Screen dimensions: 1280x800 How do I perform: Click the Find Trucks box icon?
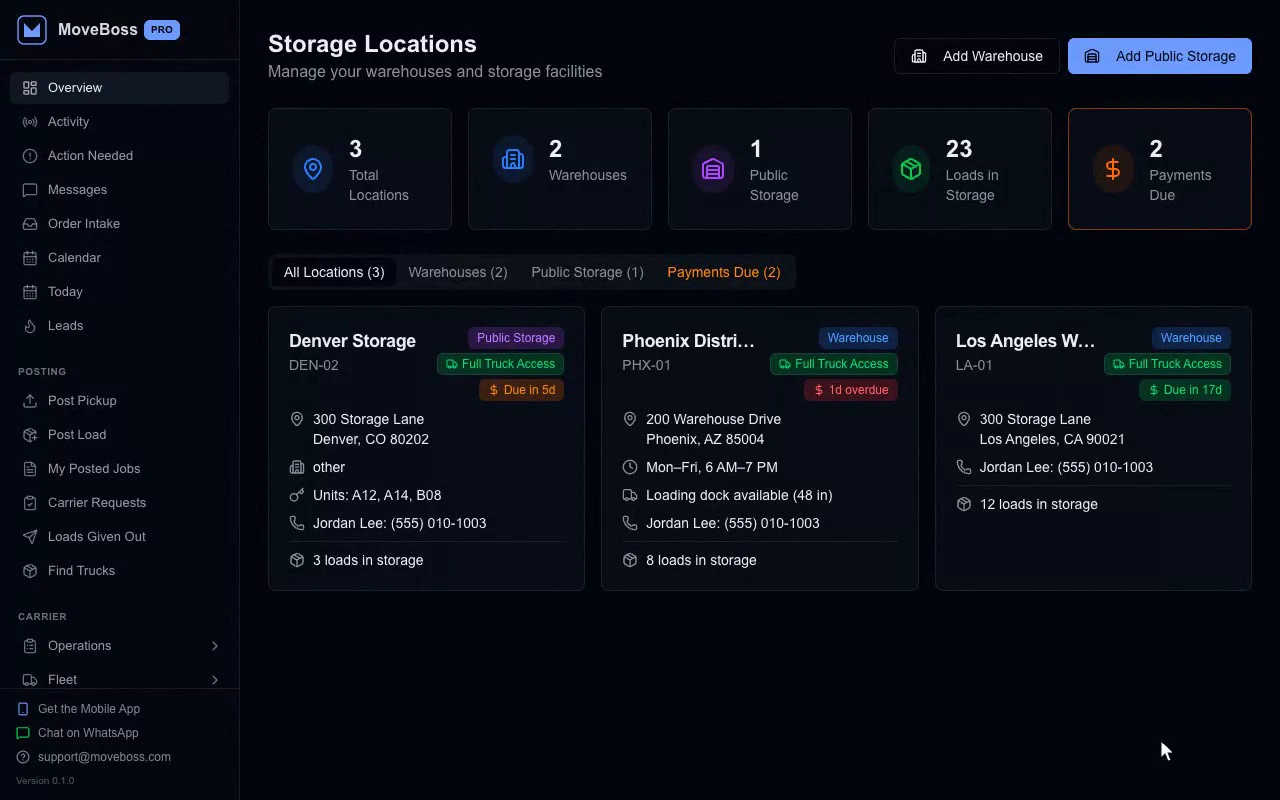(30, 571)
